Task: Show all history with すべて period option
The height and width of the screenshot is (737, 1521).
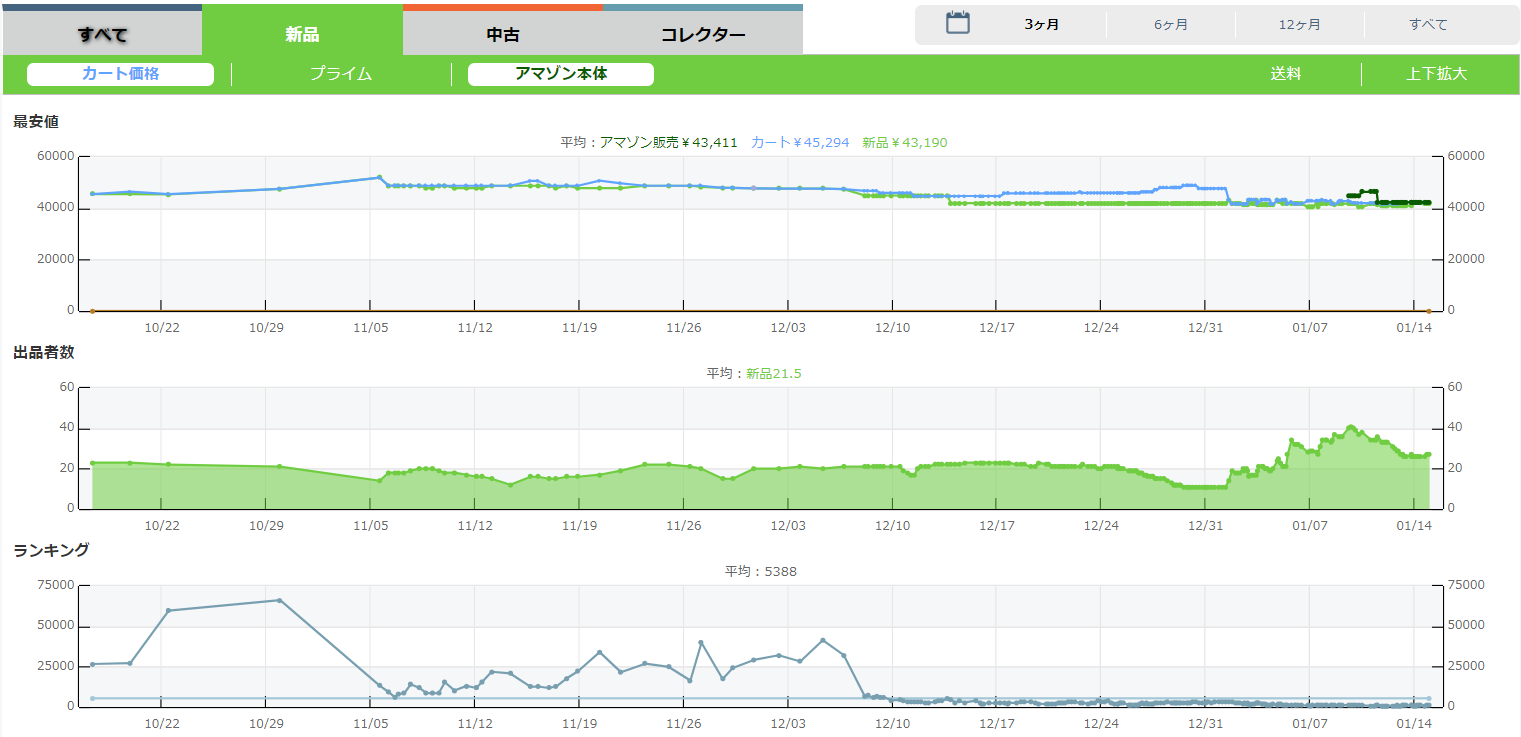Action: 1428,25
